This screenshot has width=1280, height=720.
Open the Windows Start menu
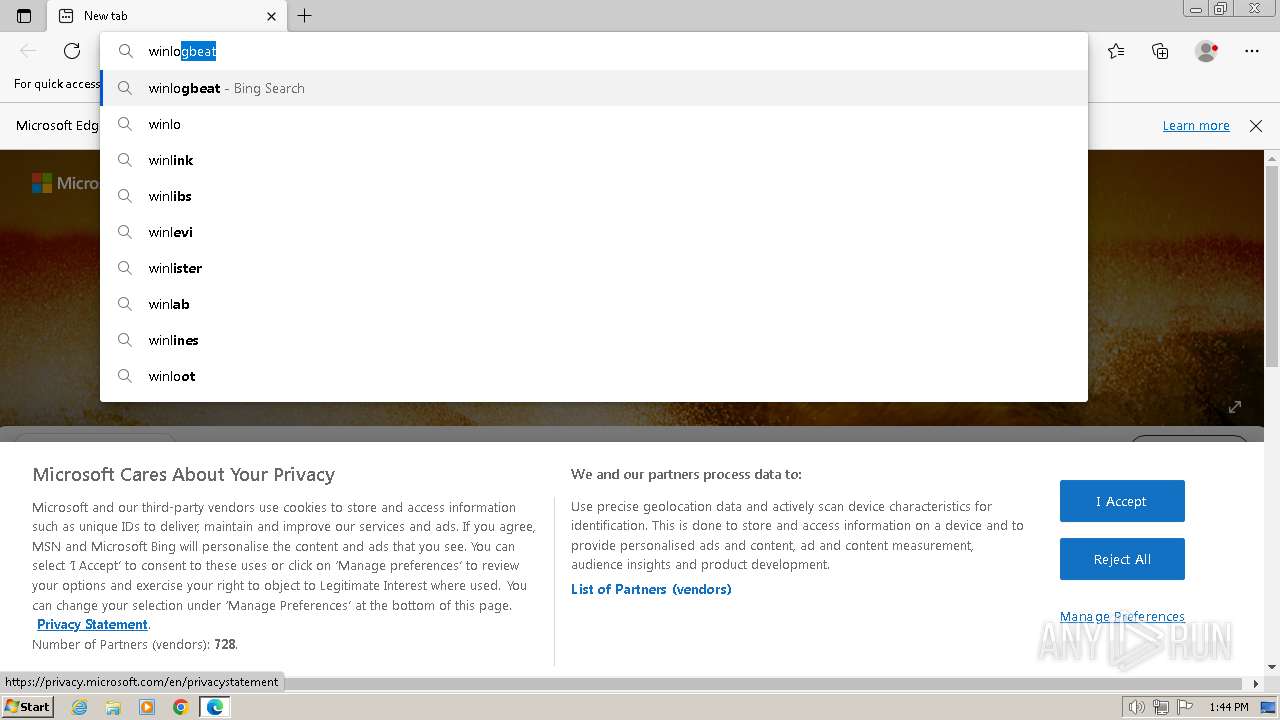[27, 706]
